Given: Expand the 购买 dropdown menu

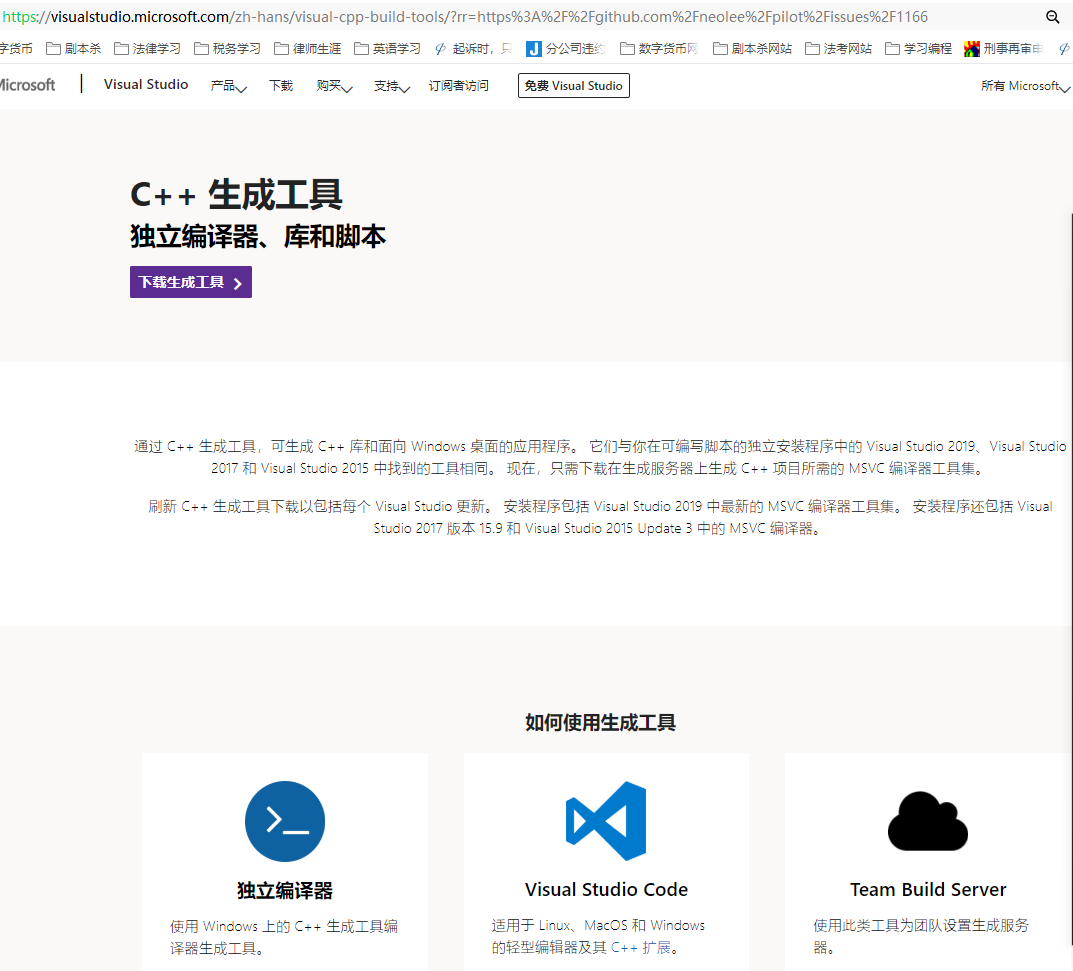Looking at the screenshot, I should click(335, 86).
